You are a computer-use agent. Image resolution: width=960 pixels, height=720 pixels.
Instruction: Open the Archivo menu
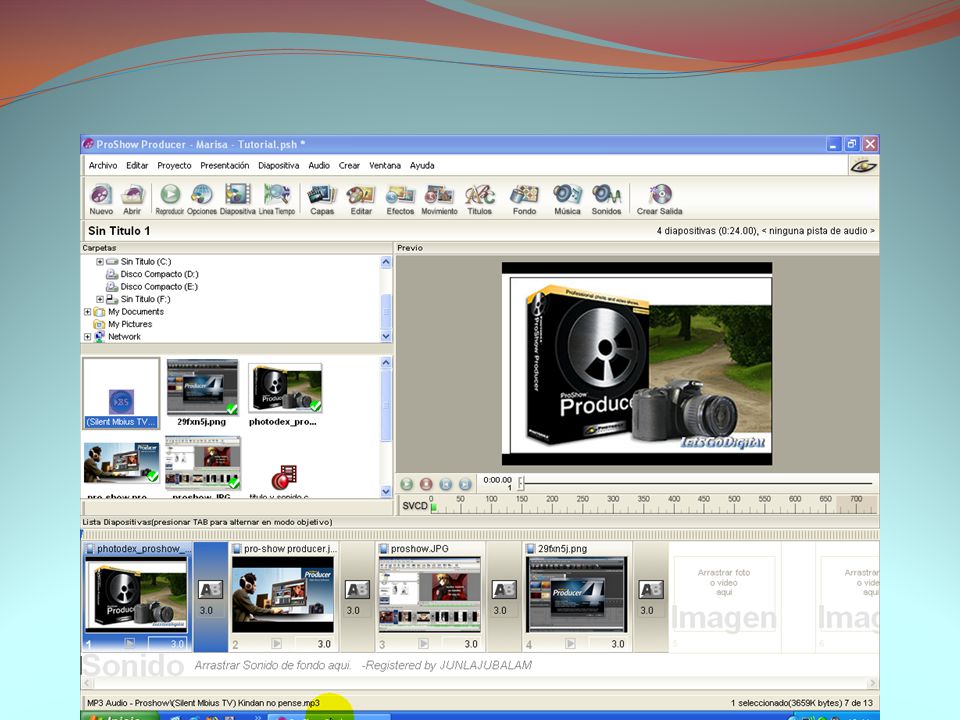coord(103,165)
